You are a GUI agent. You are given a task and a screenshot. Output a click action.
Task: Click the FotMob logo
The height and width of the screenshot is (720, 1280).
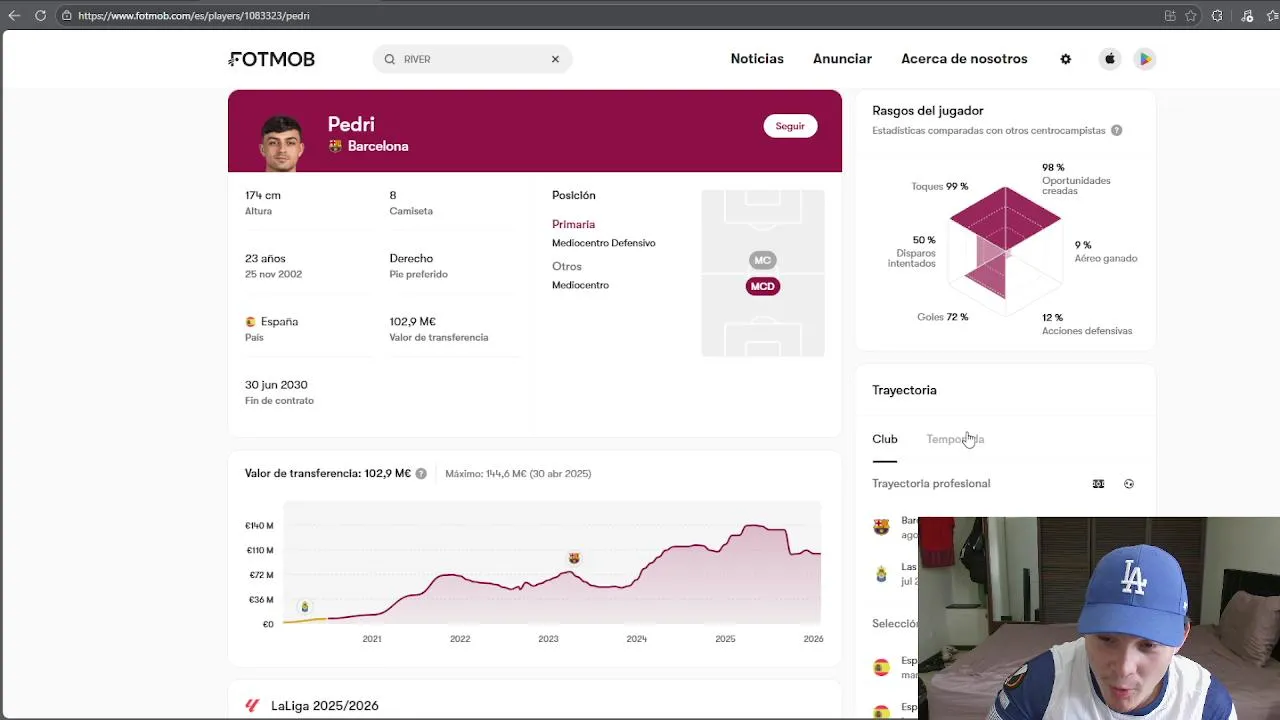coord(272,59)
